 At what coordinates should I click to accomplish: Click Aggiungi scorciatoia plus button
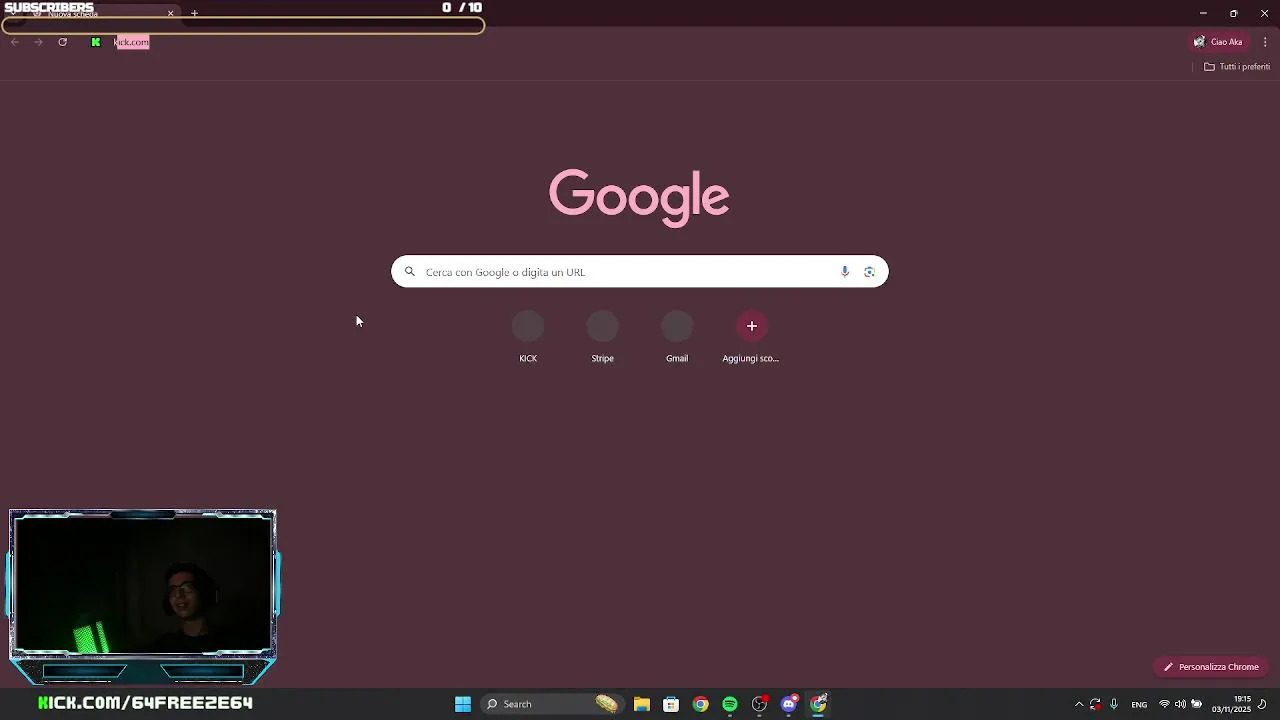pos(752,326)
